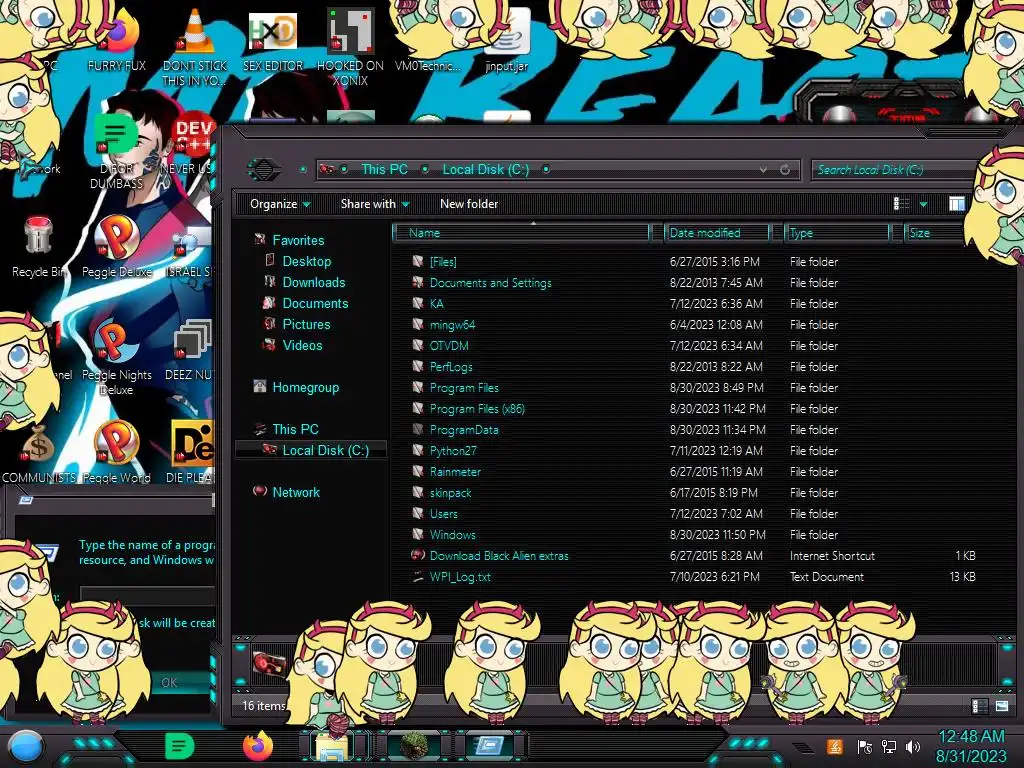The height and width of the screenshot is (768, 1024).
Task: Sort by the Date modified column header
Action: coord(716,233)
